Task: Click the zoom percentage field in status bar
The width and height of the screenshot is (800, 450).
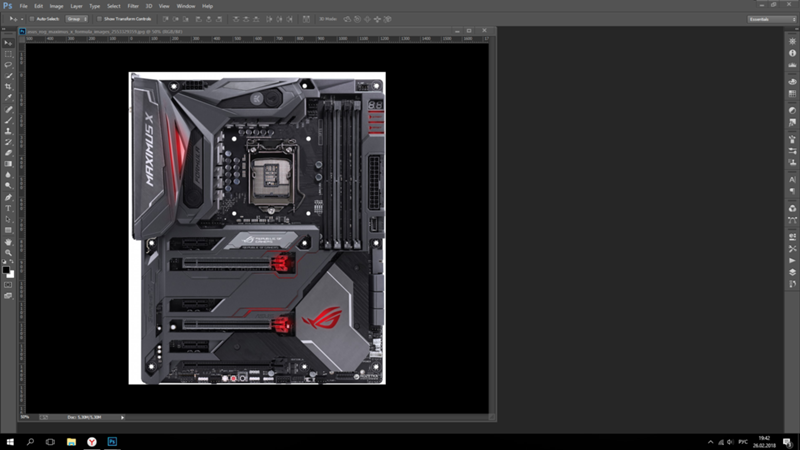Action: pyautogui.click(x=26, y=417)
